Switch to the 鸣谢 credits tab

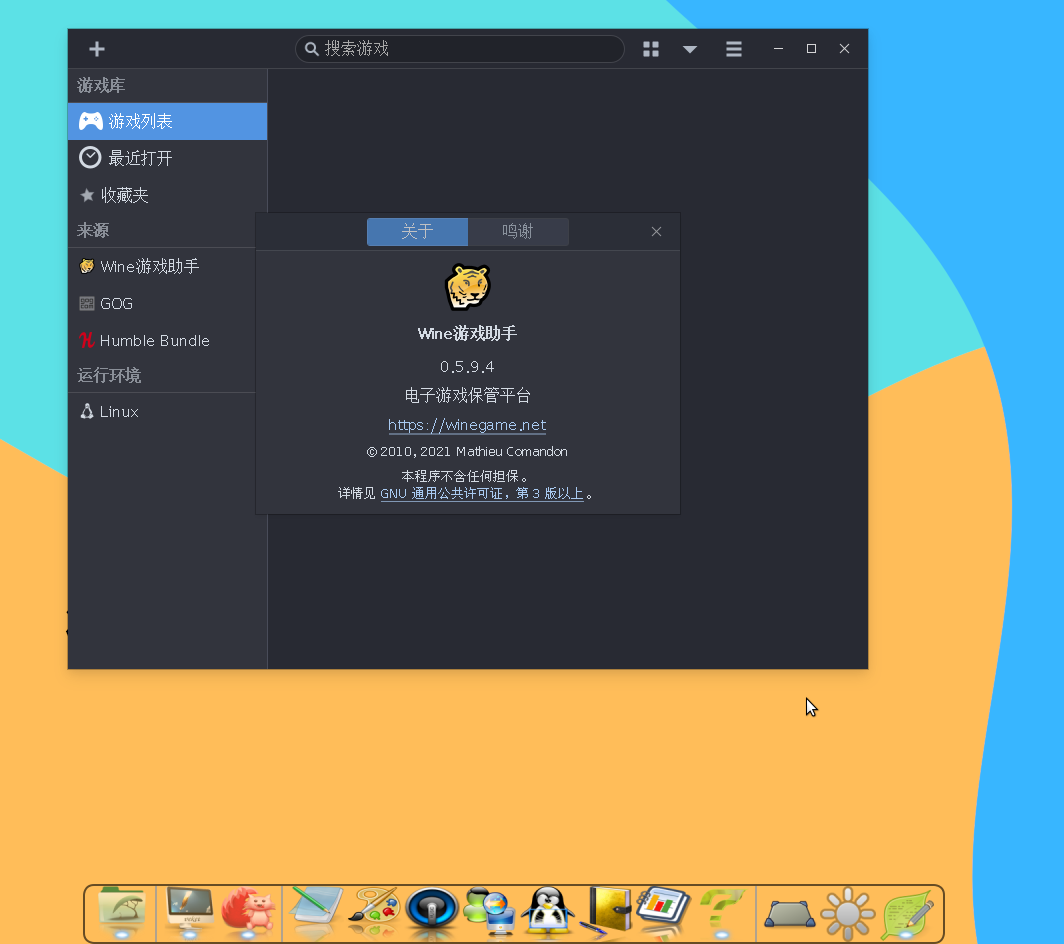tap(518, 231)
